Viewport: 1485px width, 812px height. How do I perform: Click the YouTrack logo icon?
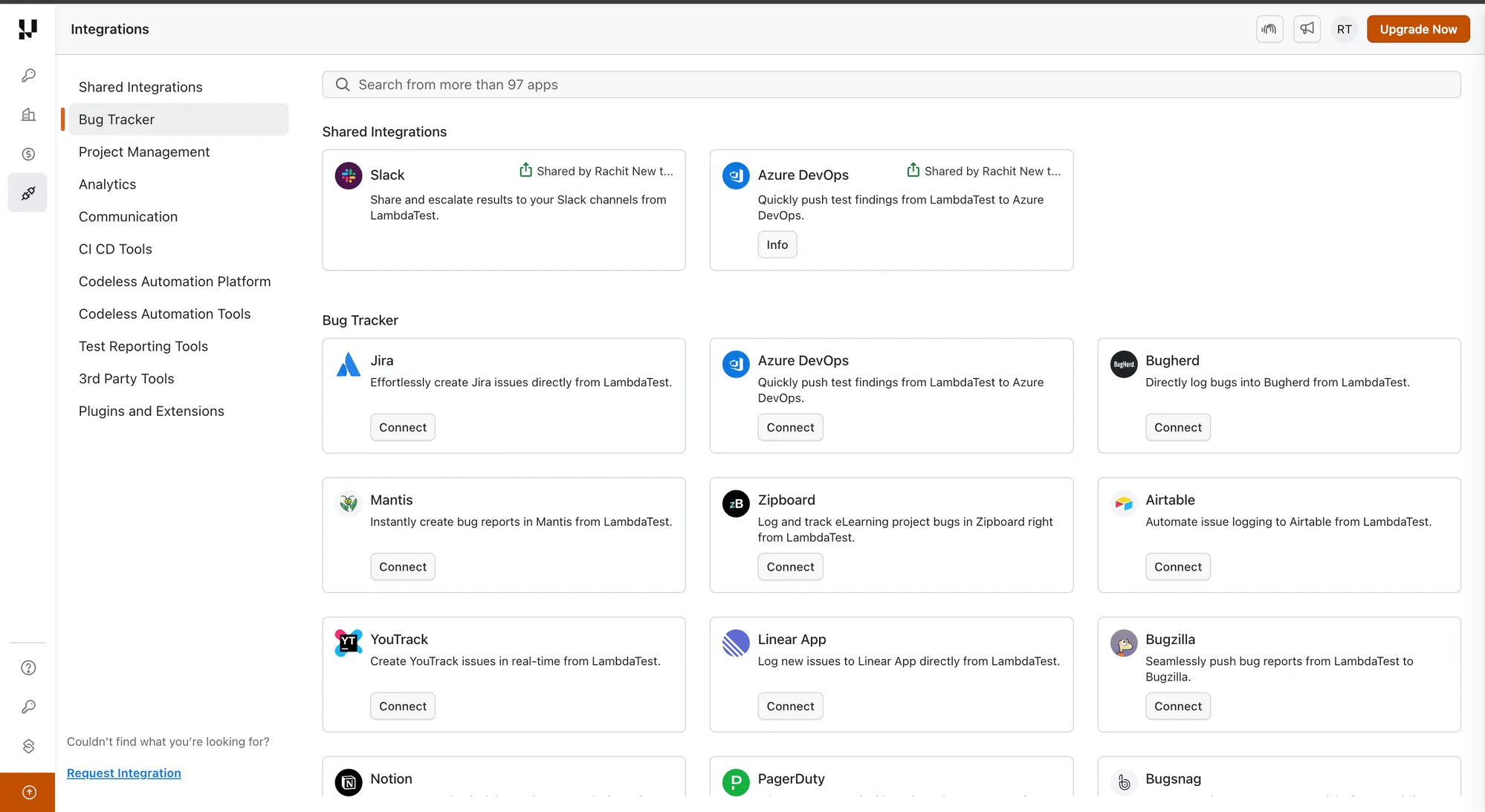(349, 643)
